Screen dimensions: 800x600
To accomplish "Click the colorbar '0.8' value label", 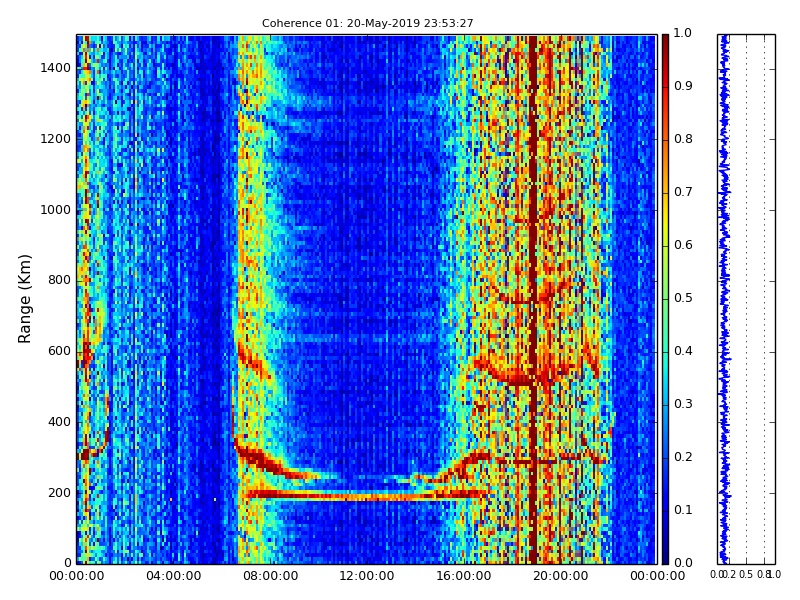I will [683, 139].
